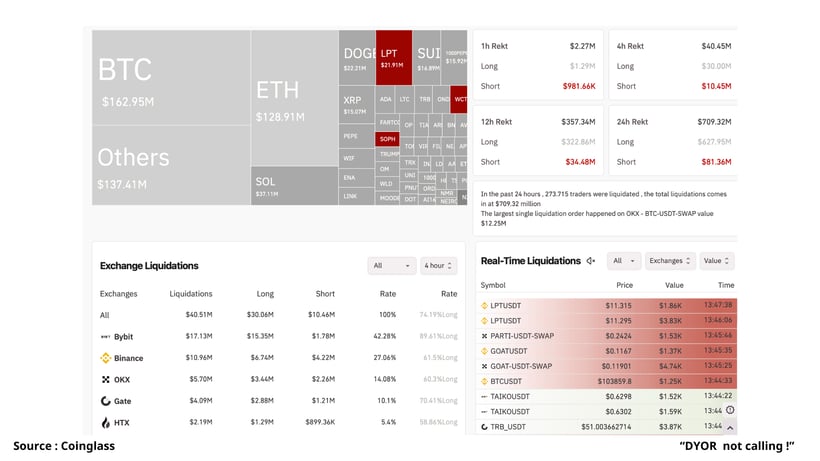
Task: Click the scroll-to-top chevron button
Action: [x=730, y=428]
